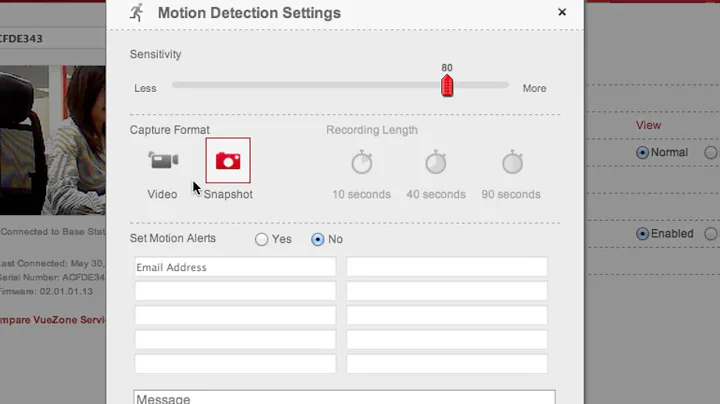This screenshot has width=720, height=404.
Task: Click the Email Address input field
Action: coord(235,267)
